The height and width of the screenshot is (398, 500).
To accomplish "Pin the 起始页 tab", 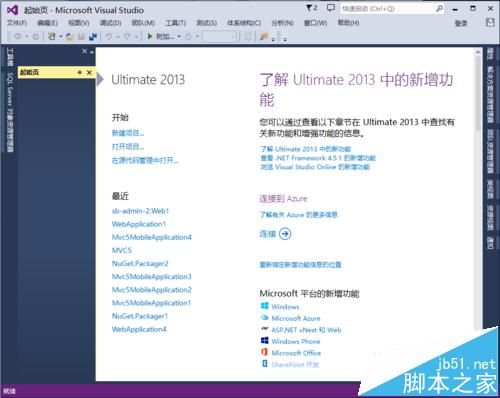I will (x=79, y=72).
